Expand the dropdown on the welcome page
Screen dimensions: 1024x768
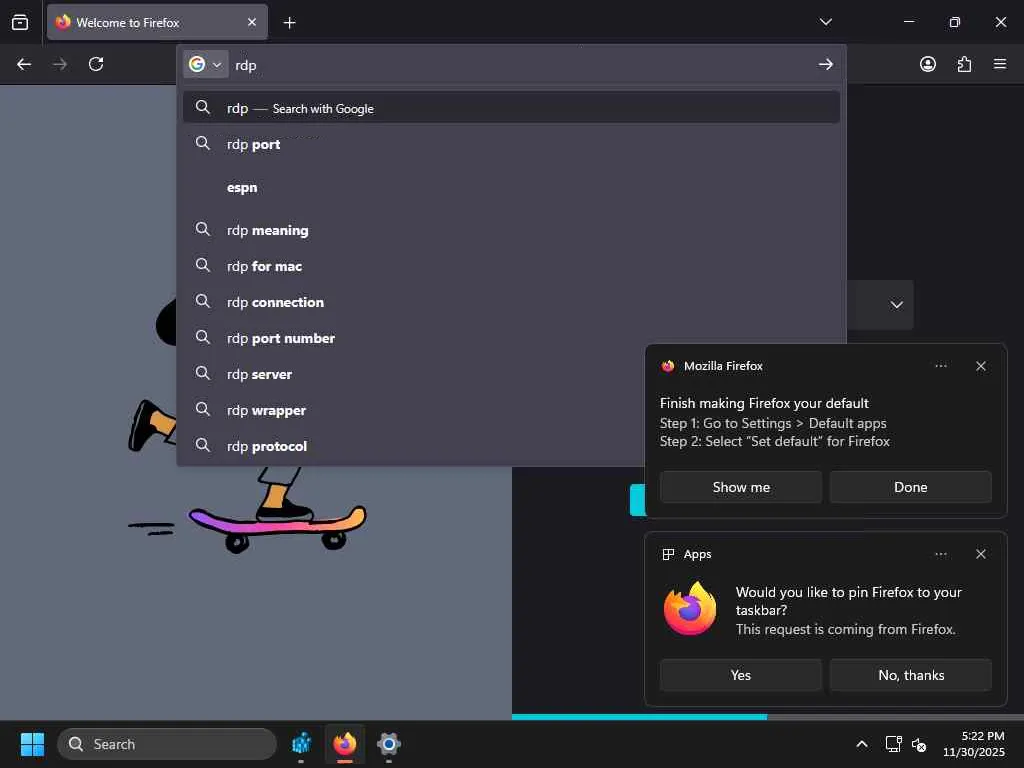[896, 304]
